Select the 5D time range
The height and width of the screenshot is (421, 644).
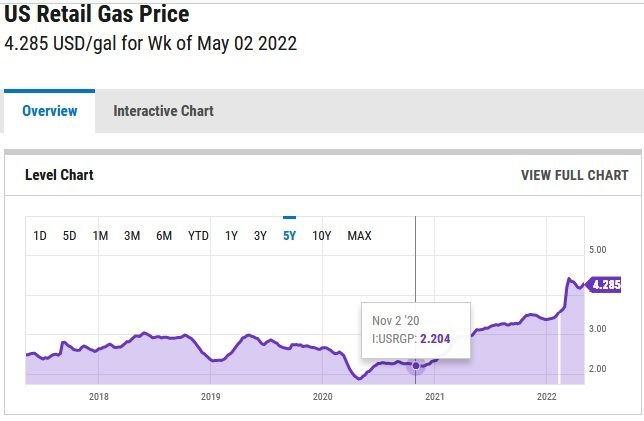tap(70, 236)
